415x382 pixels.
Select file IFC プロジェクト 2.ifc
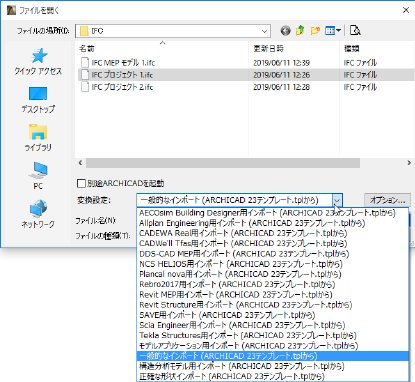(x=122, y=87)
